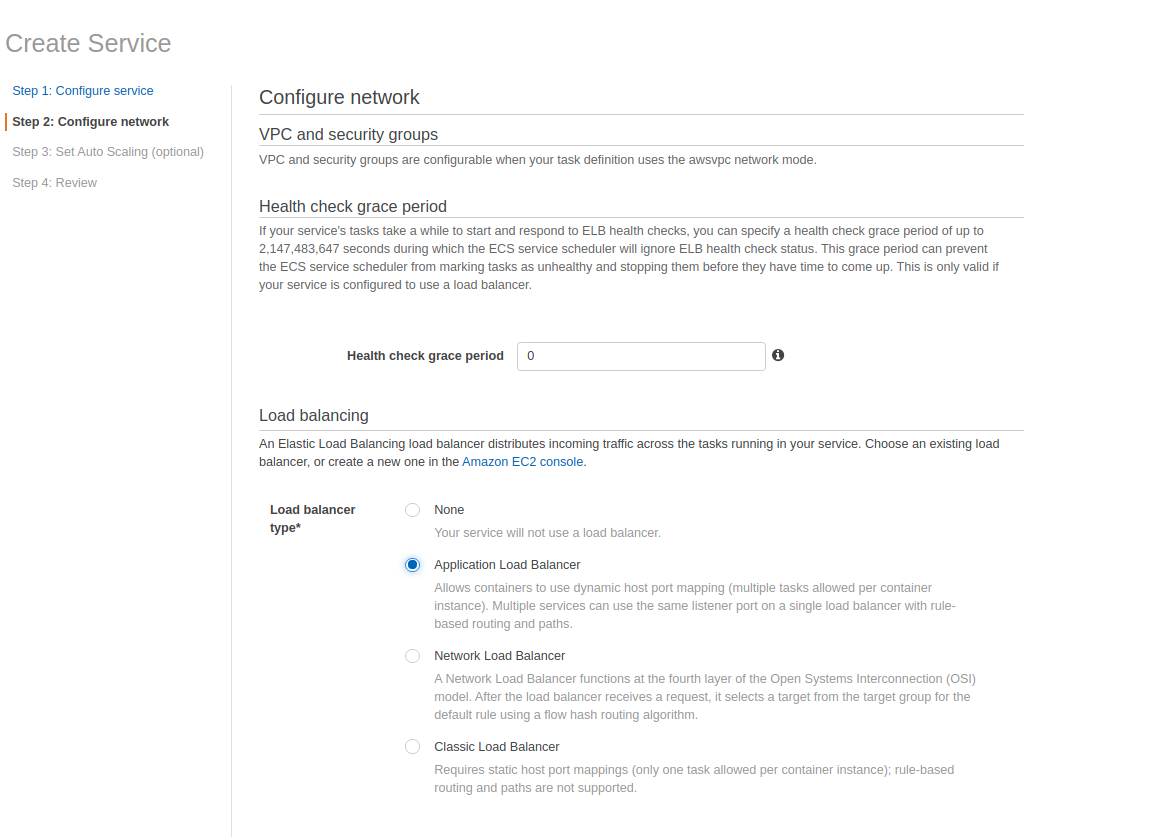Viewport: 1173px width, 837px height.
Task: Click the VPC and security groups heading
Action: (348, 134)
